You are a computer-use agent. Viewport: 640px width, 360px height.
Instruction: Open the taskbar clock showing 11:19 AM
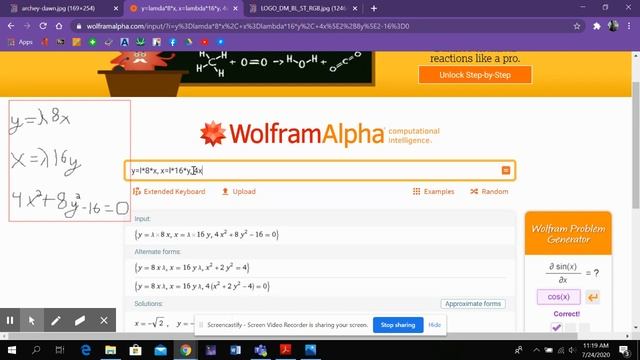pyautogui.click(x=596, y=350)
